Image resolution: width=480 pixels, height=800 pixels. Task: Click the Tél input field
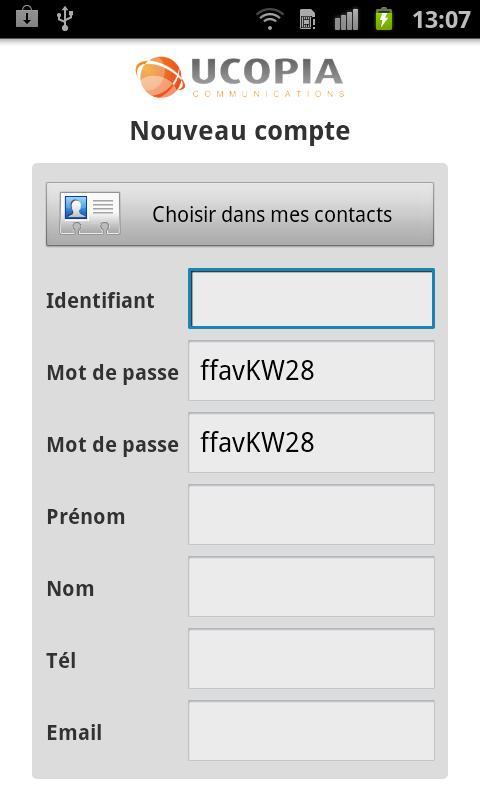coord(311,659)
